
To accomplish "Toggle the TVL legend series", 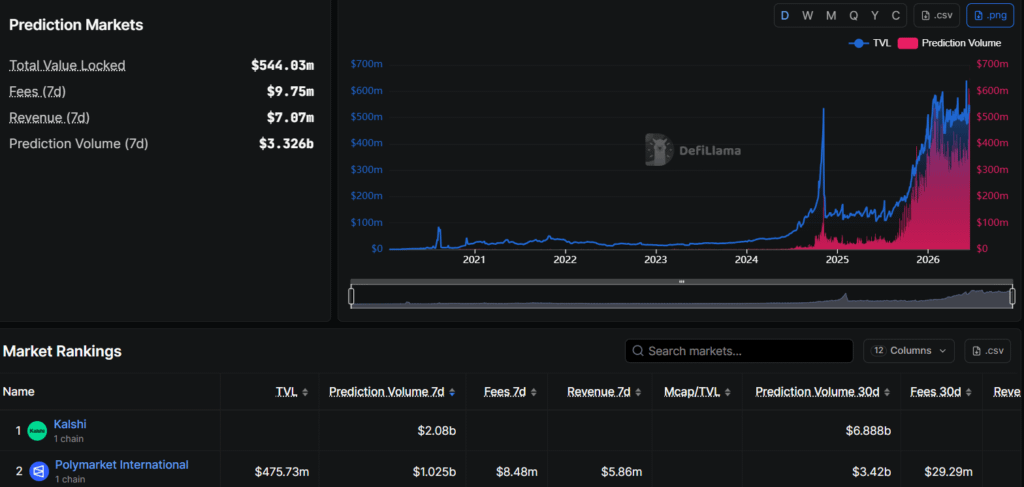I will pyautogui.click(x=870, y=43).
